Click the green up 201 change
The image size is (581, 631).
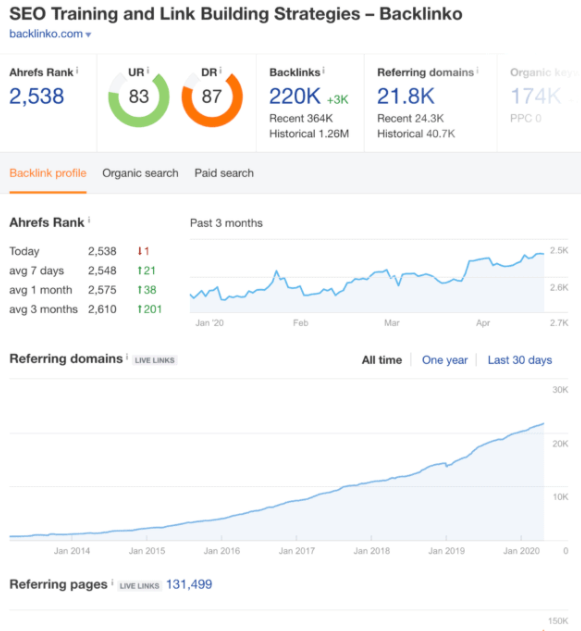click(x=149, y=309)
